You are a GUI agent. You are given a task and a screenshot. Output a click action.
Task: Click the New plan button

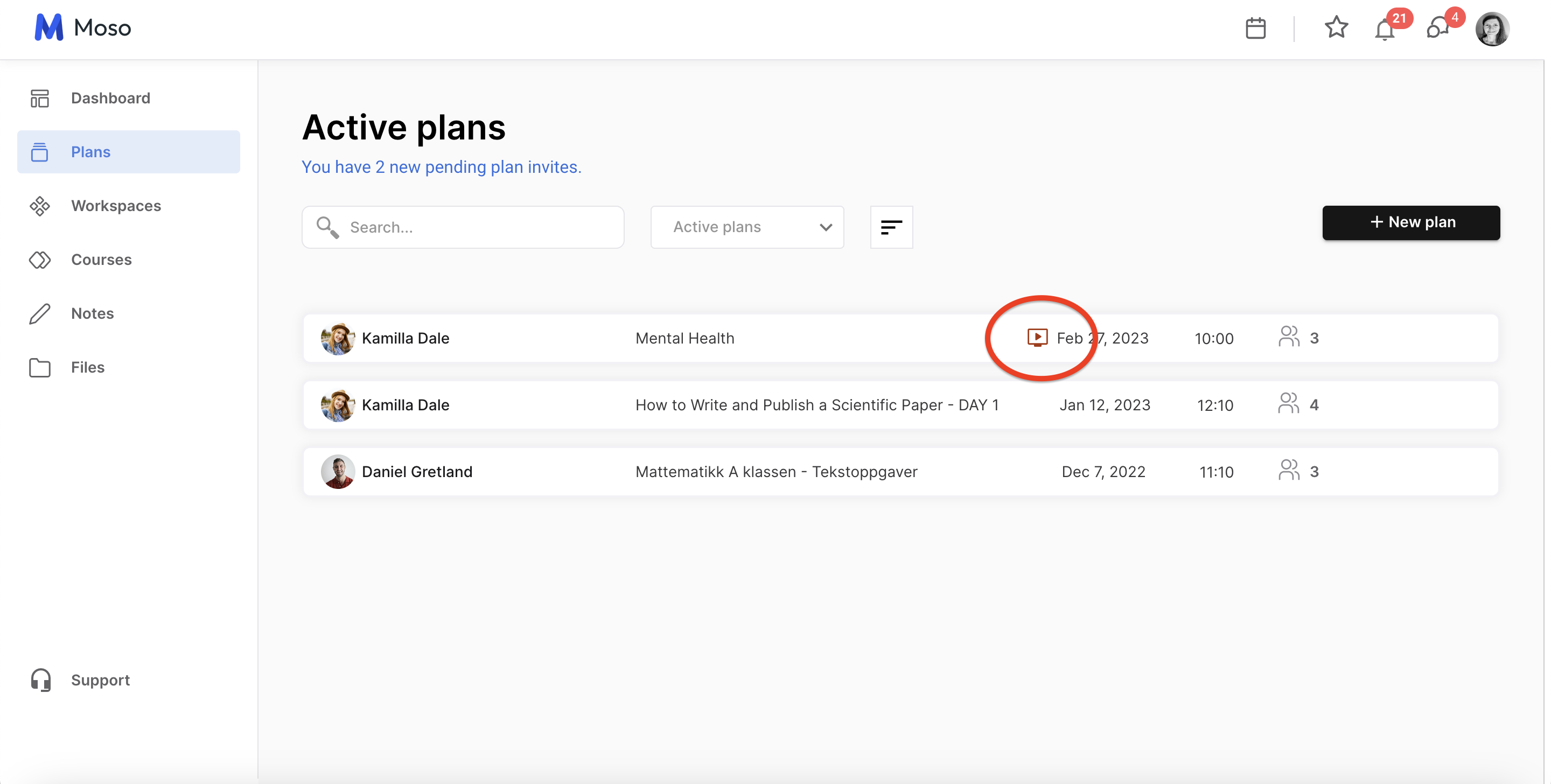1411,222
